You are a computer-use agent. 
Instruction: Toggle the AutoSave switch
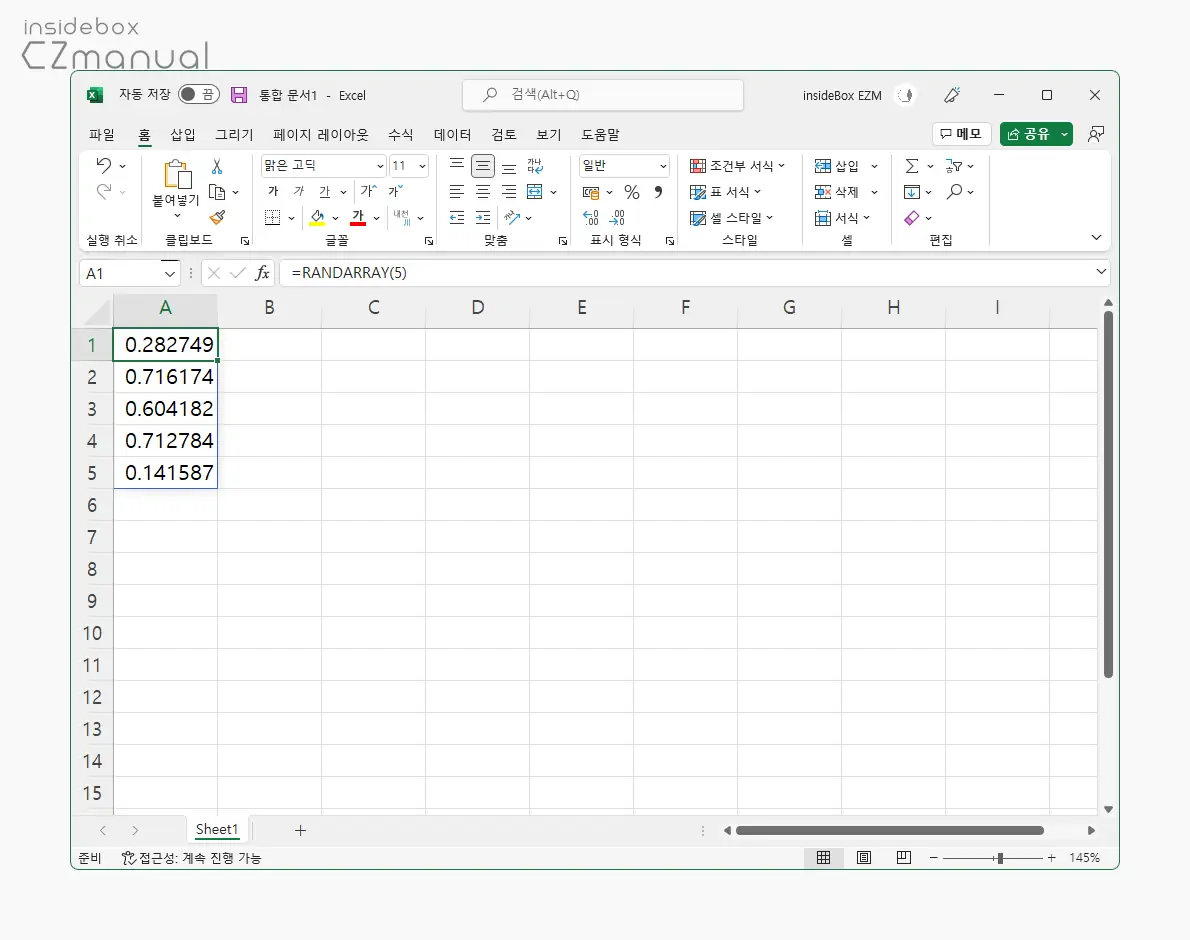click(x=199, y=94)
